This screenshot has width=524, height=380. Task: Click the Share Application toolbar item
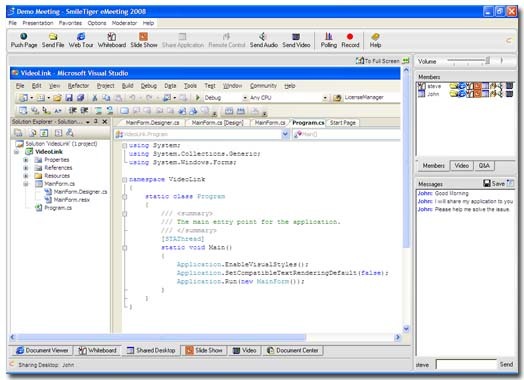click(183, 40)
